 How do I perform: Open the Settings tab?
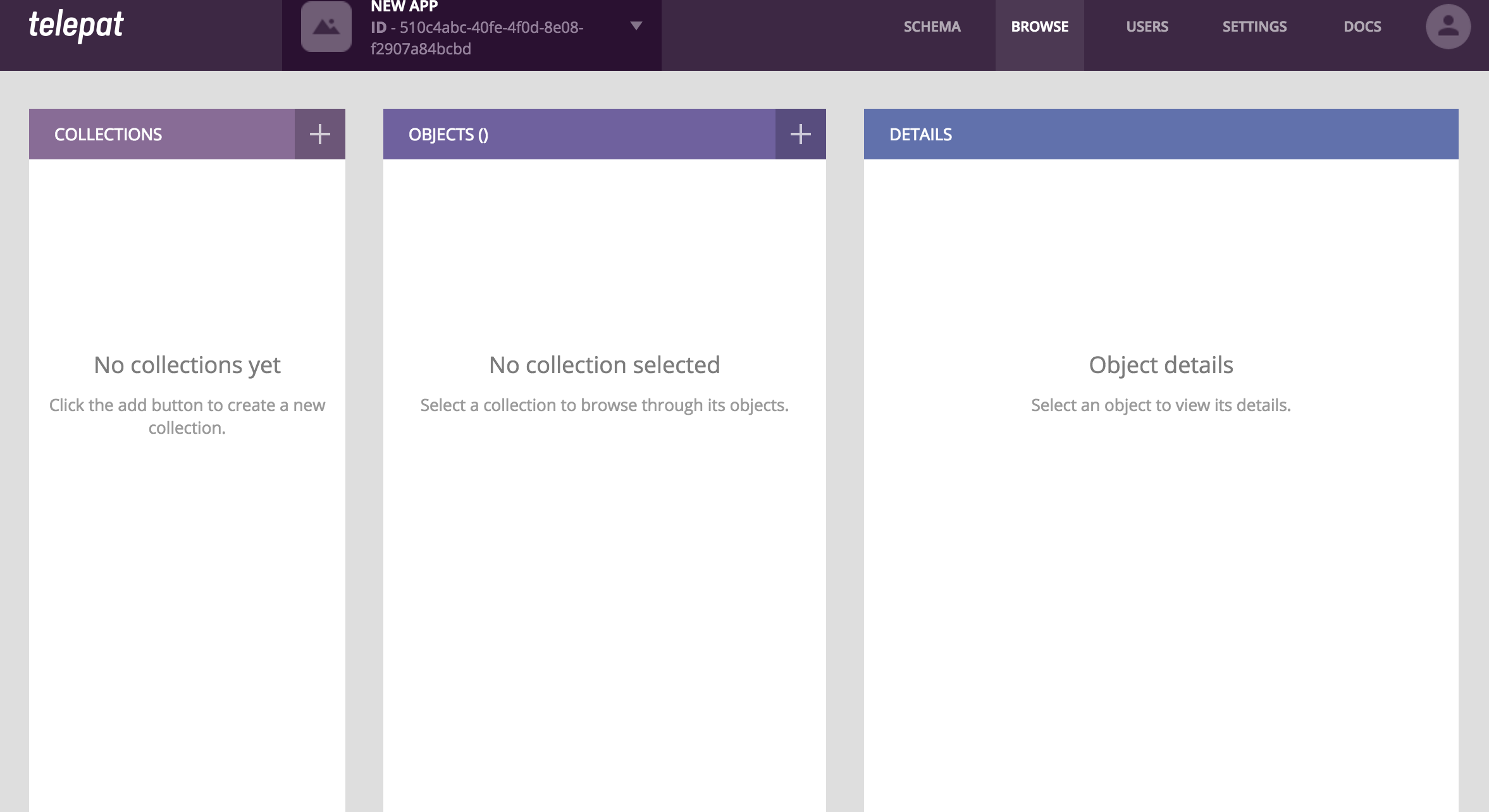pos(1254,27)
